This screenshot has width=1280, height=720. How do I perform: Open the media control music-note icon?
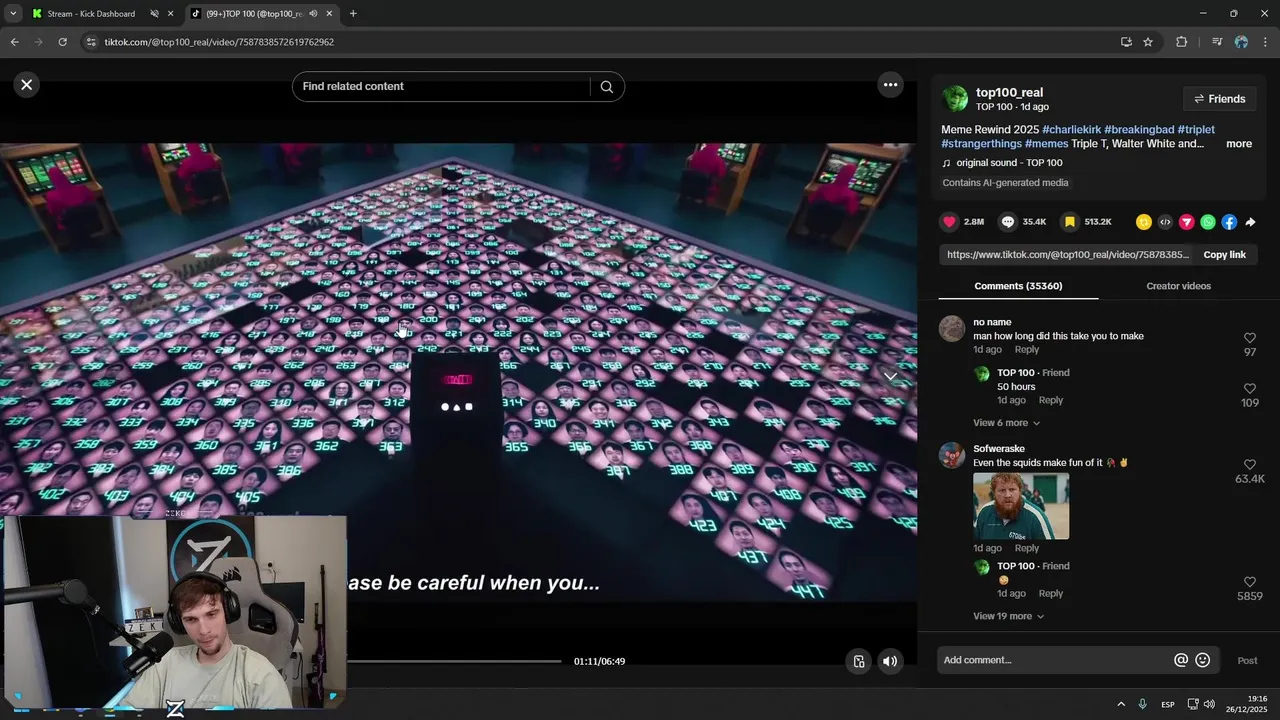click(1216, 42)
